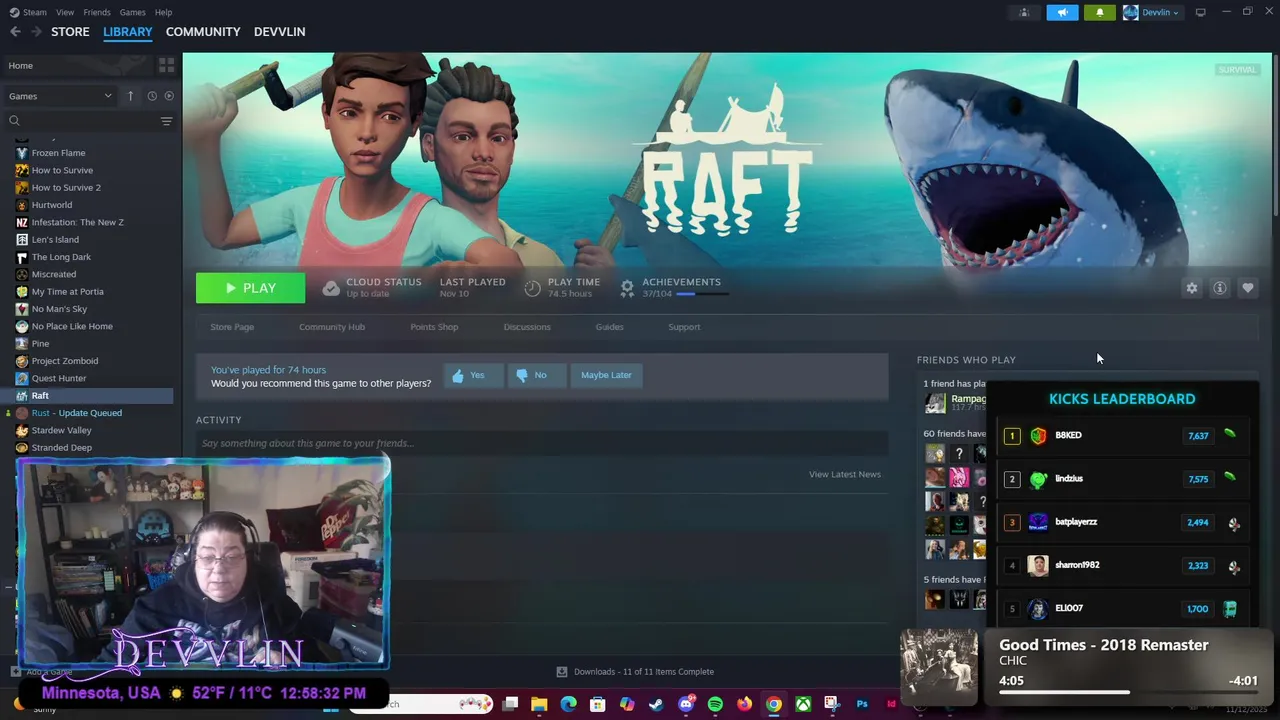The height and width of the screenshot is (720, 1280).
Task: Open Discord from the taskbar
Action: coord(686,704)
